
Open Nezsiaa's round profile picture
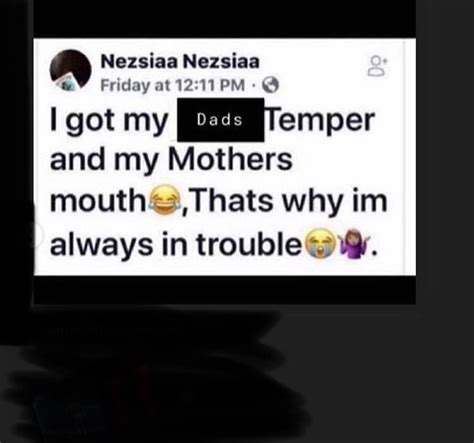point(71,70)
